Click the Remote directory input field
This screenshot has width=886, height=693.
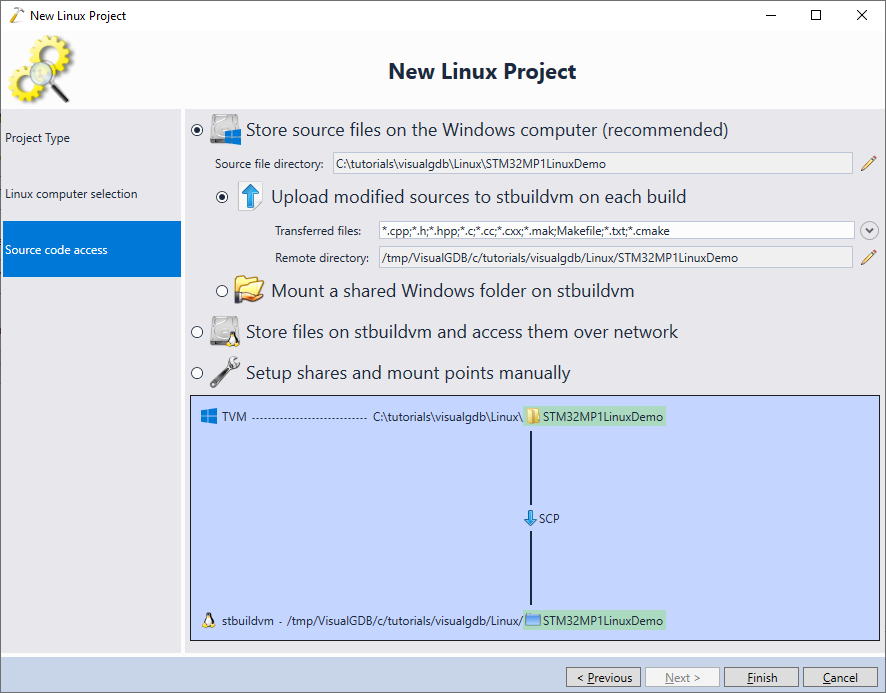[x=615, y=258]
